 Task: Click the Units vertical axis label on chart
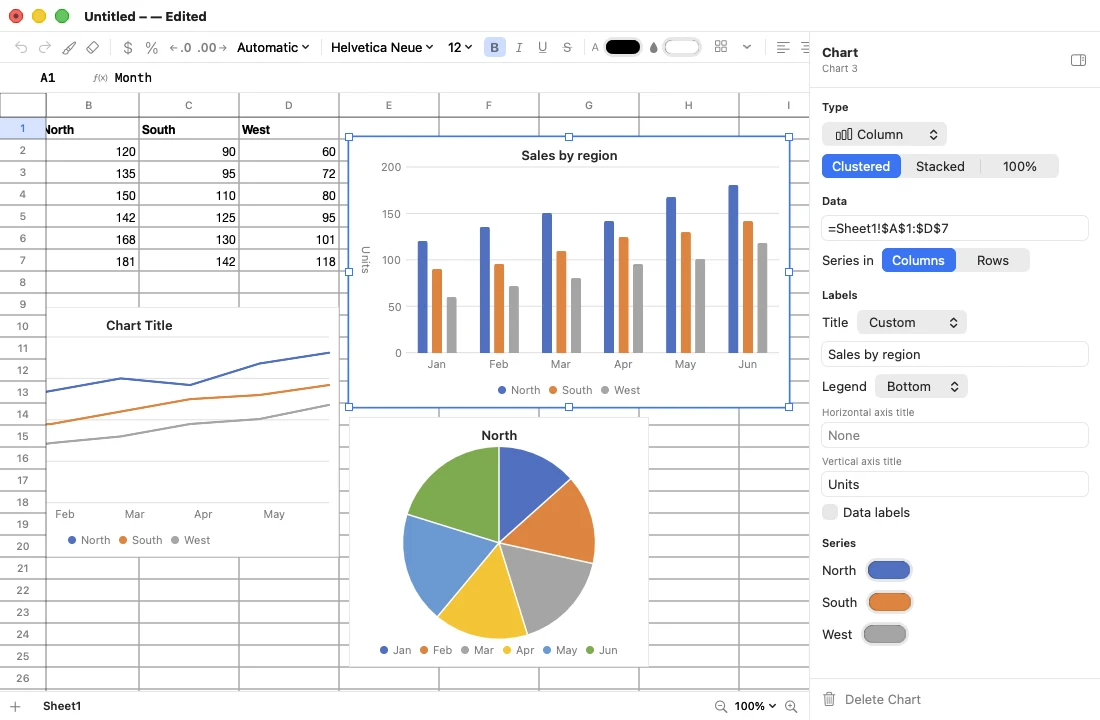click(x=365, y=260)
